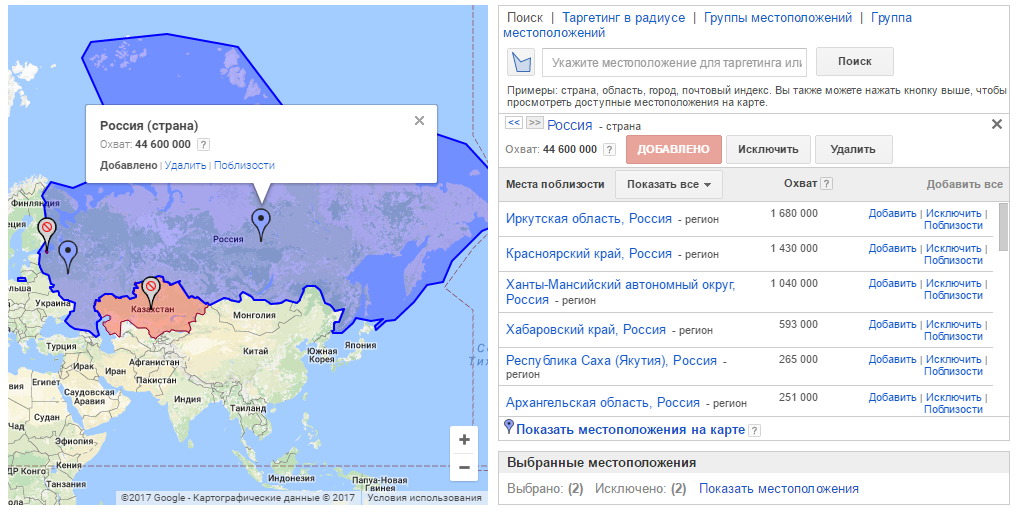The width and height of the screenshot is (1018, 516).
Task: Click the Поиск search button
Action: point(854,62)
